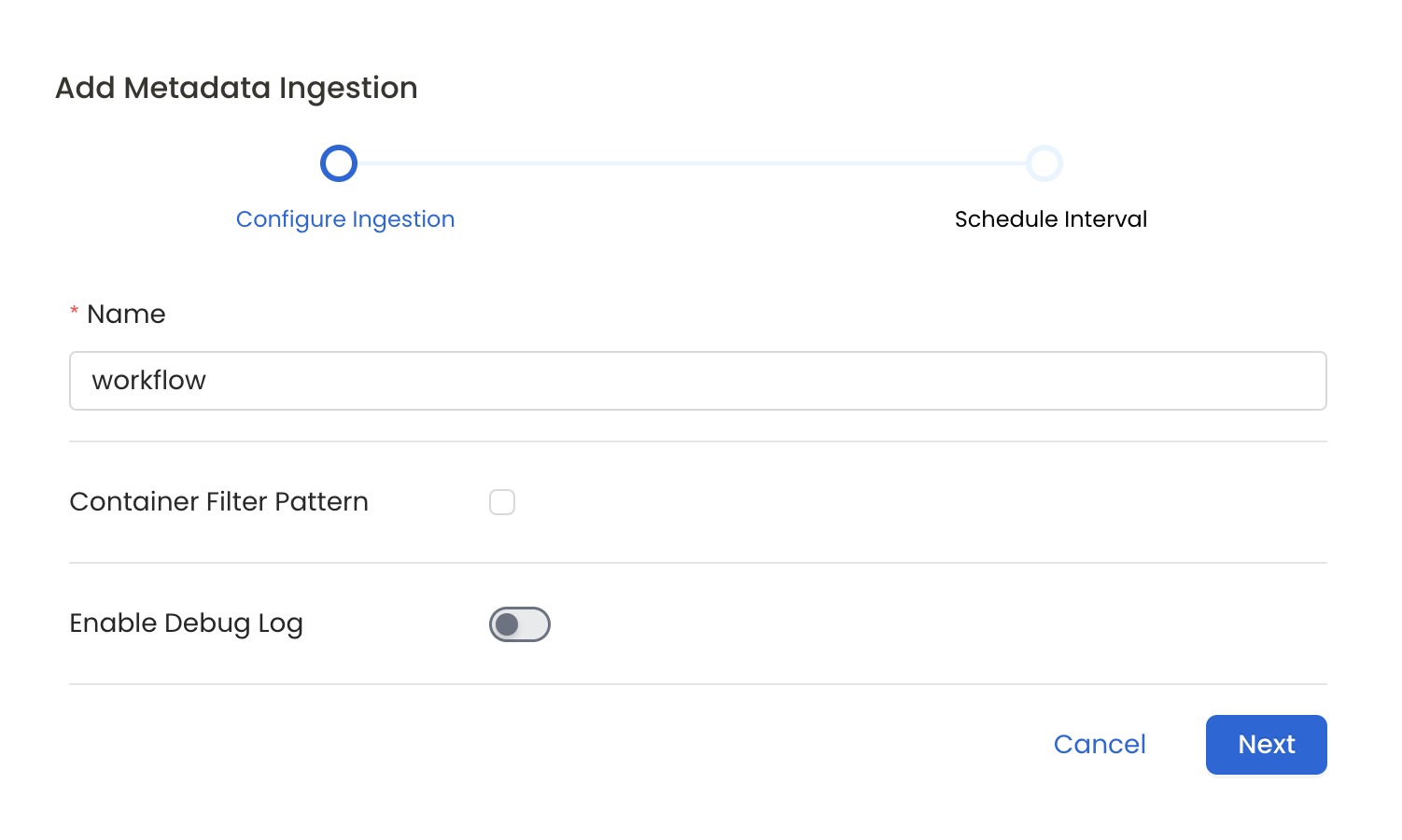This screenshot has width=1402, height=840.
Task: Click the Name field label
Action: (125, 314)
